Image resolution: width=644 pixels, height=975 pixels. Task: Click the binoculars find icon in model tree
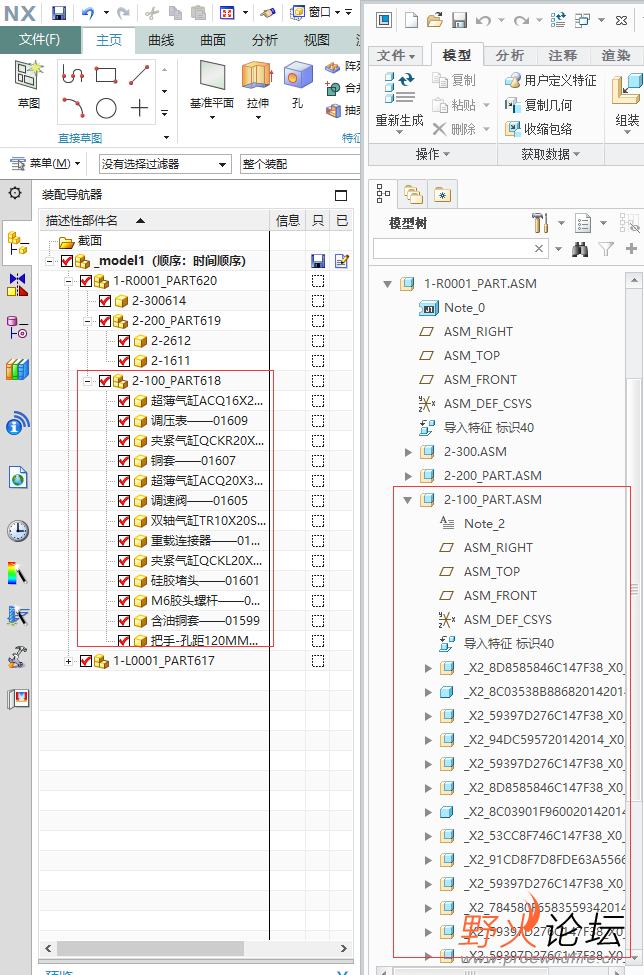[x=580, y=249]
